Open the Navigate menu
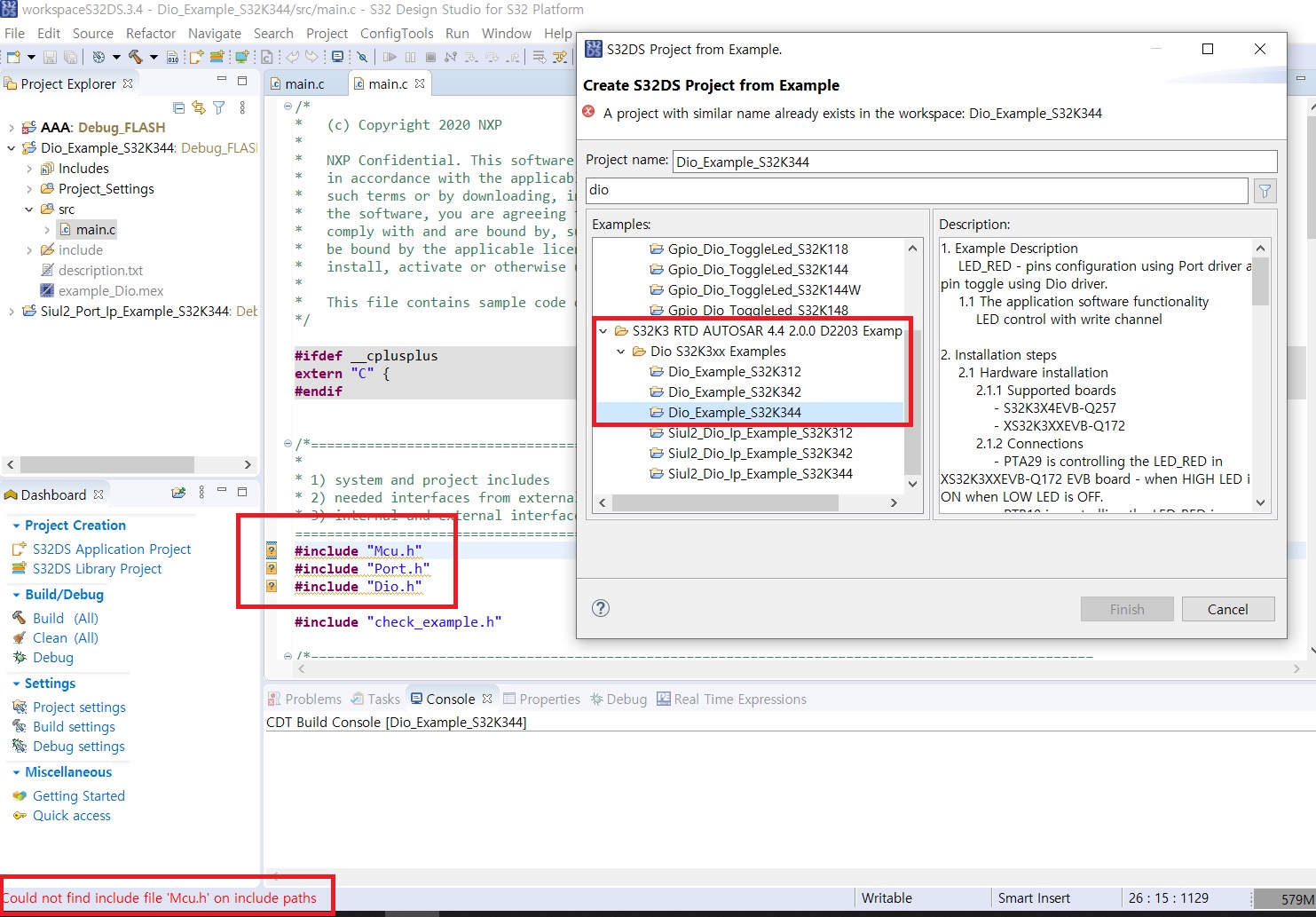The height and width of the screenshot is (917, 1316). 215,33
